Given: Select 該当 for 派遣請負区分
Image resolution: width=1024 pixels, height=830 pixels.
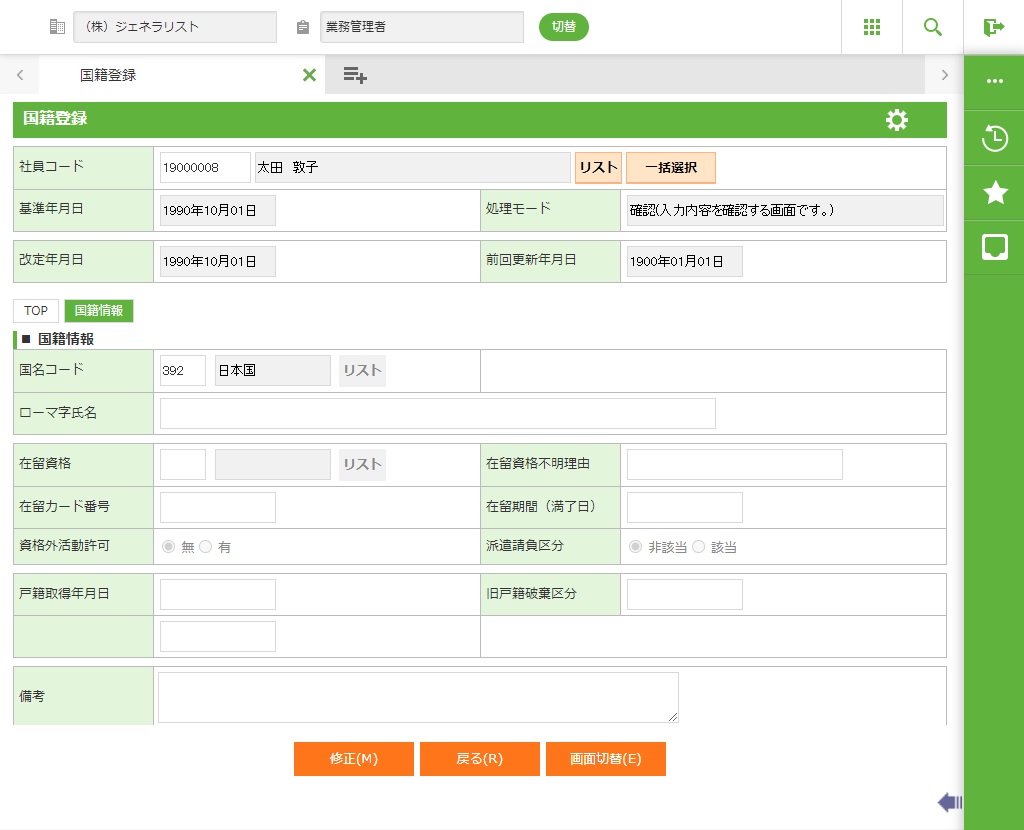Looking at the screenshot, I should (698, 547).
